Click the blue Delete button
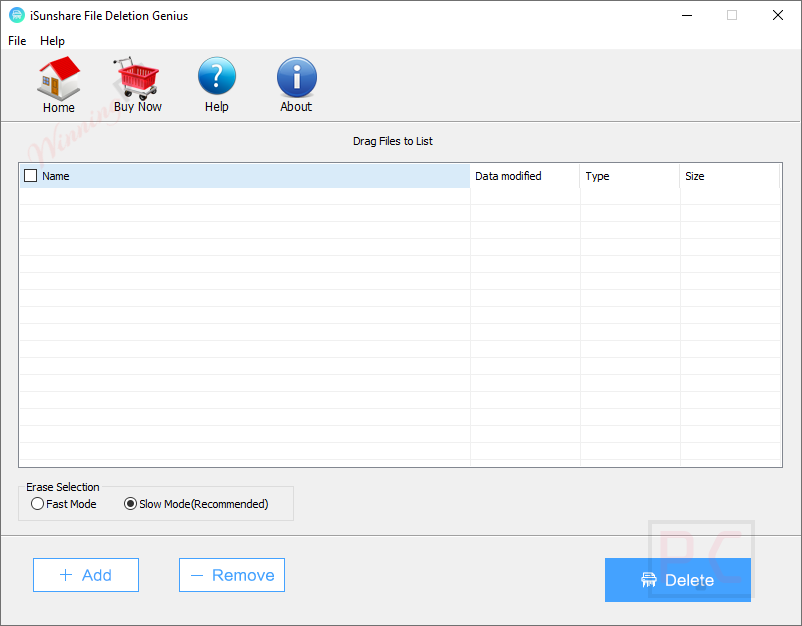The image size is (802, 626). pyautogui.click(x=678, y=579)
